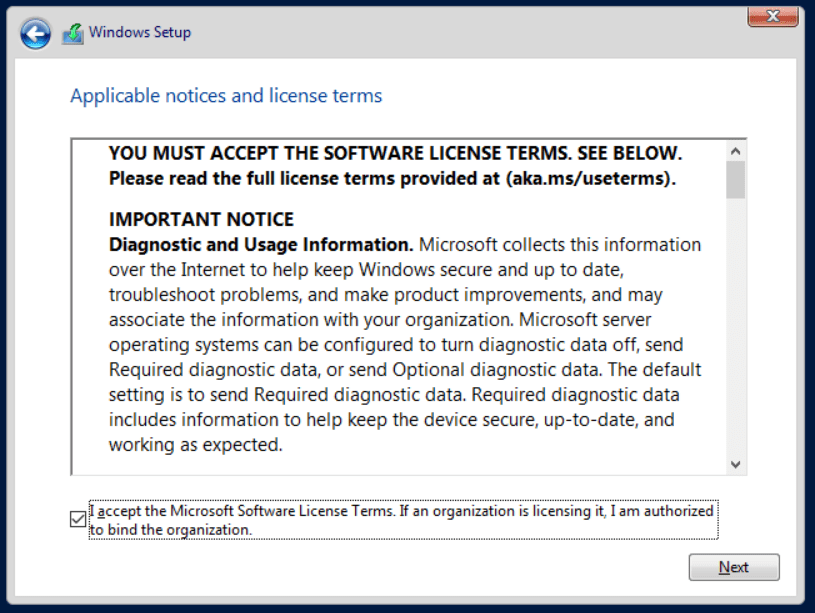Viewport: 815px width, 613px height.
Task: Click the 'IMPORTANT NOTICE' heading in license text
Action: [x=201, y=219]
